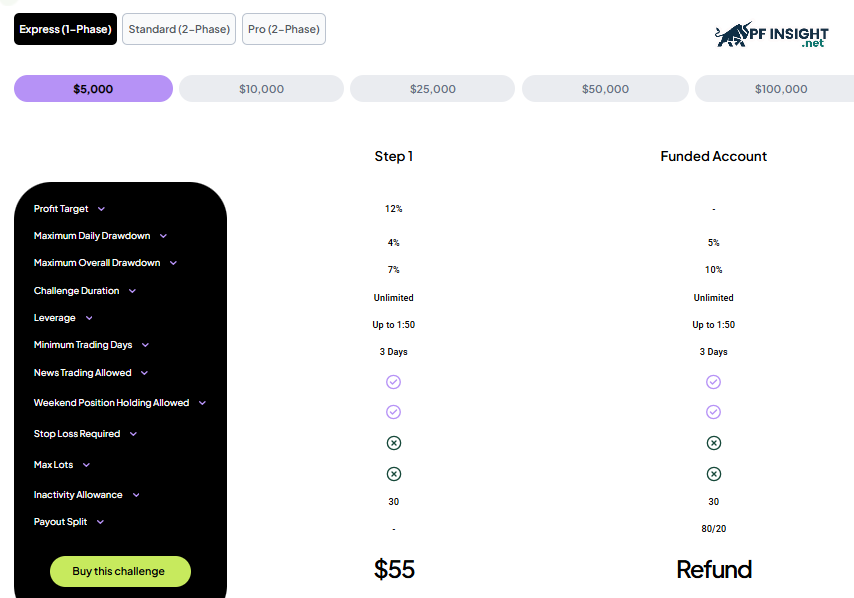Image resolution: width=854 pixels, height=598 pixels.
Task: Expand the Profit Target chevron
Action: coord(101,209)
